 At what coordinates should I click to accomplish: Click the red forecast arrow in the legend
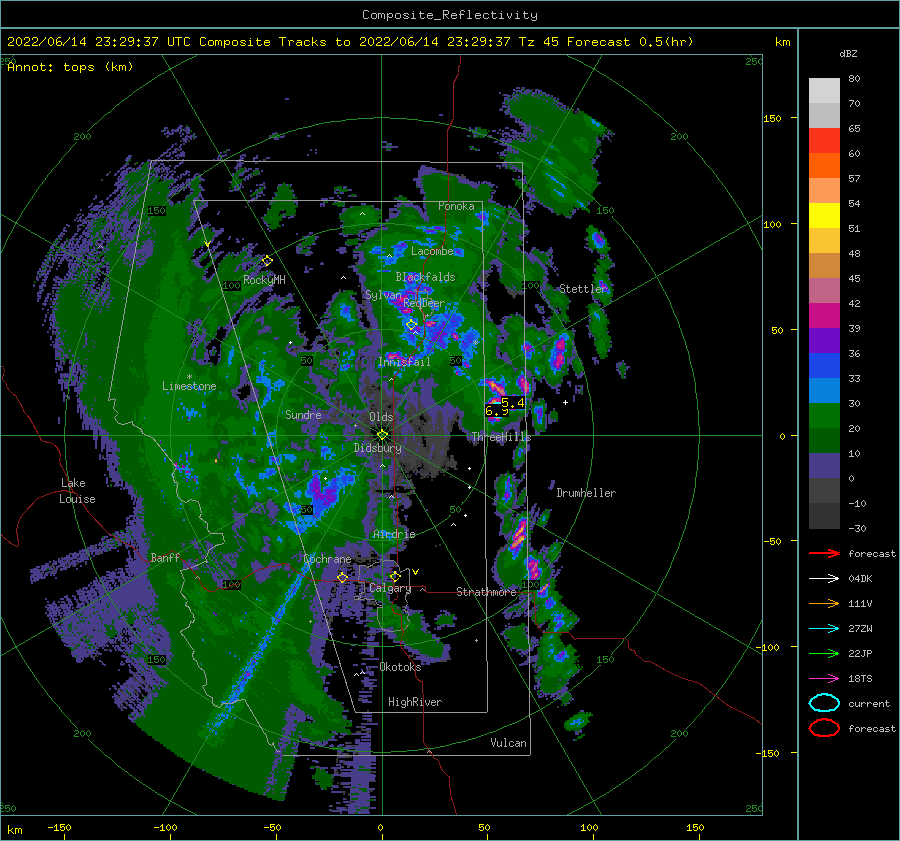pos(824,553)
